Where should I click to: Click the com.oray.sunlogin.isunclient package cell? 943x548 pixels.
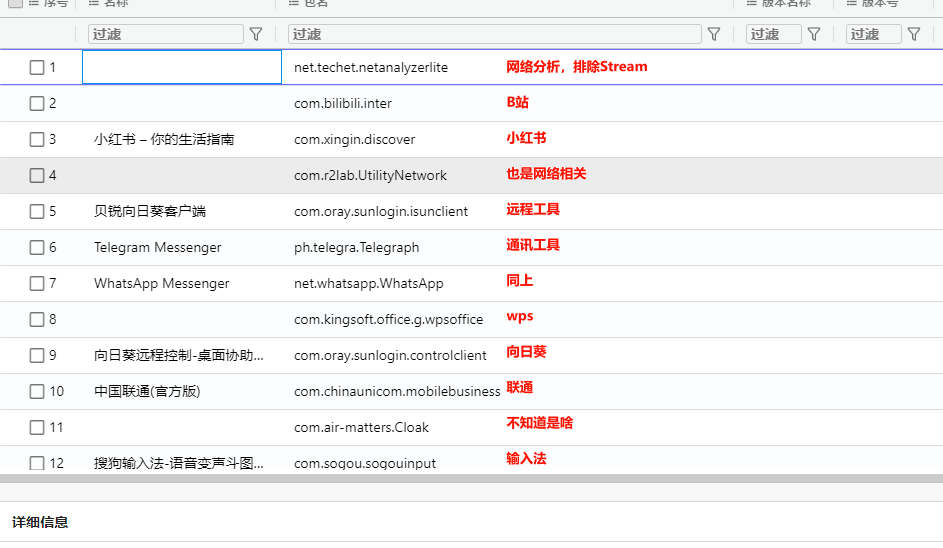pyautogui.click(x=381, y=212)
